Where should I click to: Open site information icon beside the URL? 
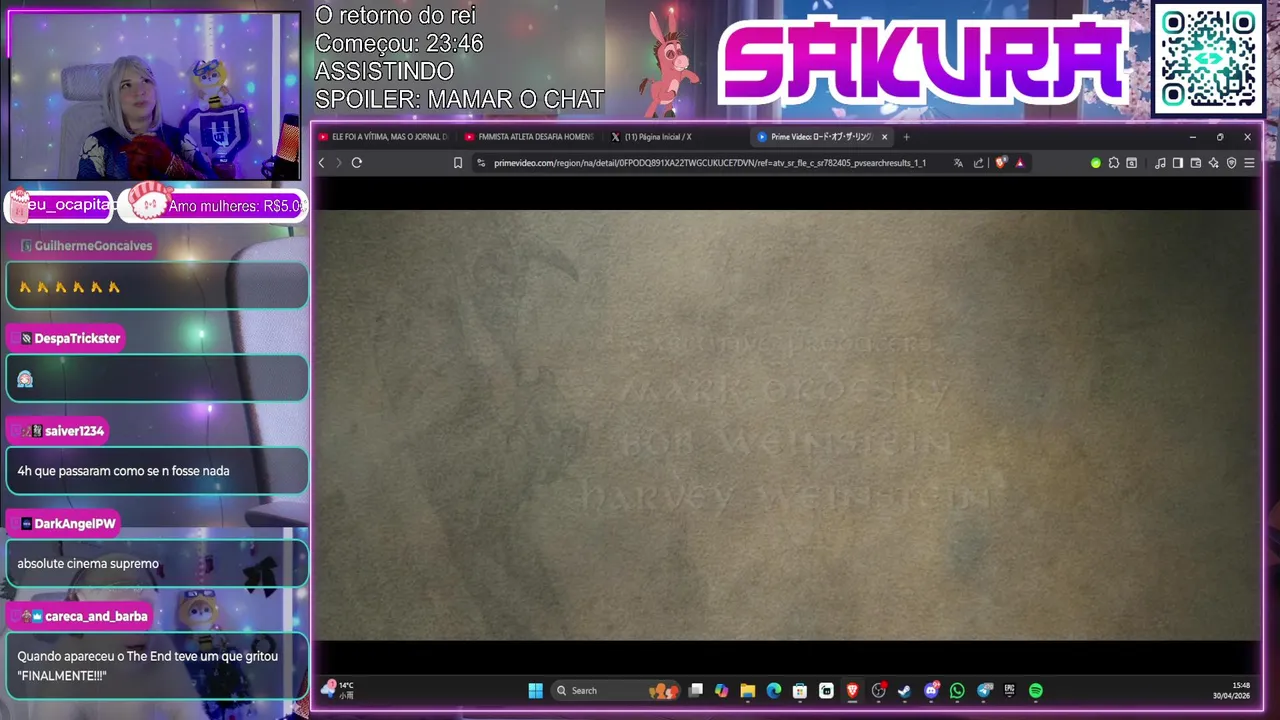click(x=481, y=163)
